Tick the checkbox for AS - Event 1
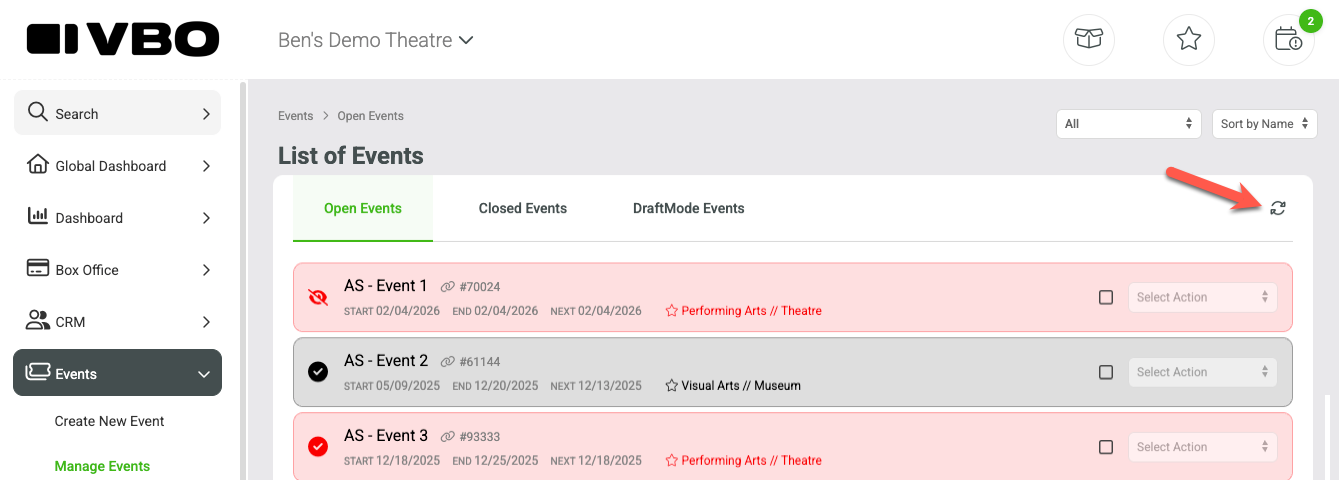The height and width of the screenshot is (480, 1339). tap(1106, 297)
